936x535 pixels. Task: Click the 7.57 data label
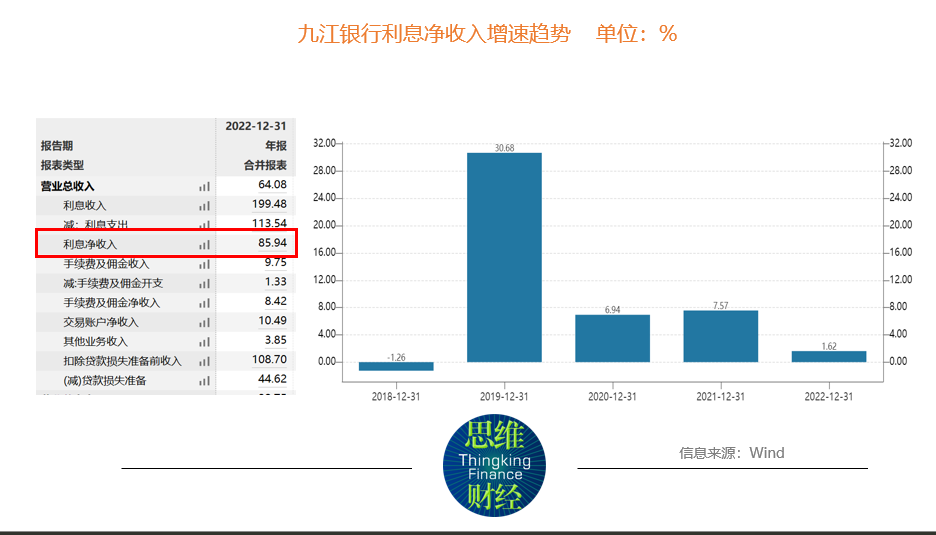click(x=721, y=306)
